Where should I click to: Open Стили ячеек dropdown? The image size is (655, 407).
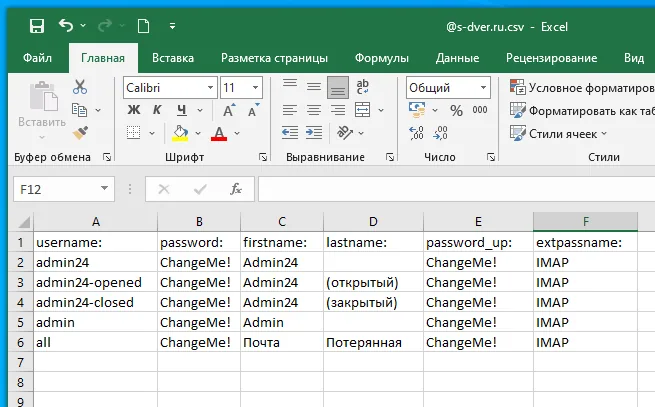558,134
